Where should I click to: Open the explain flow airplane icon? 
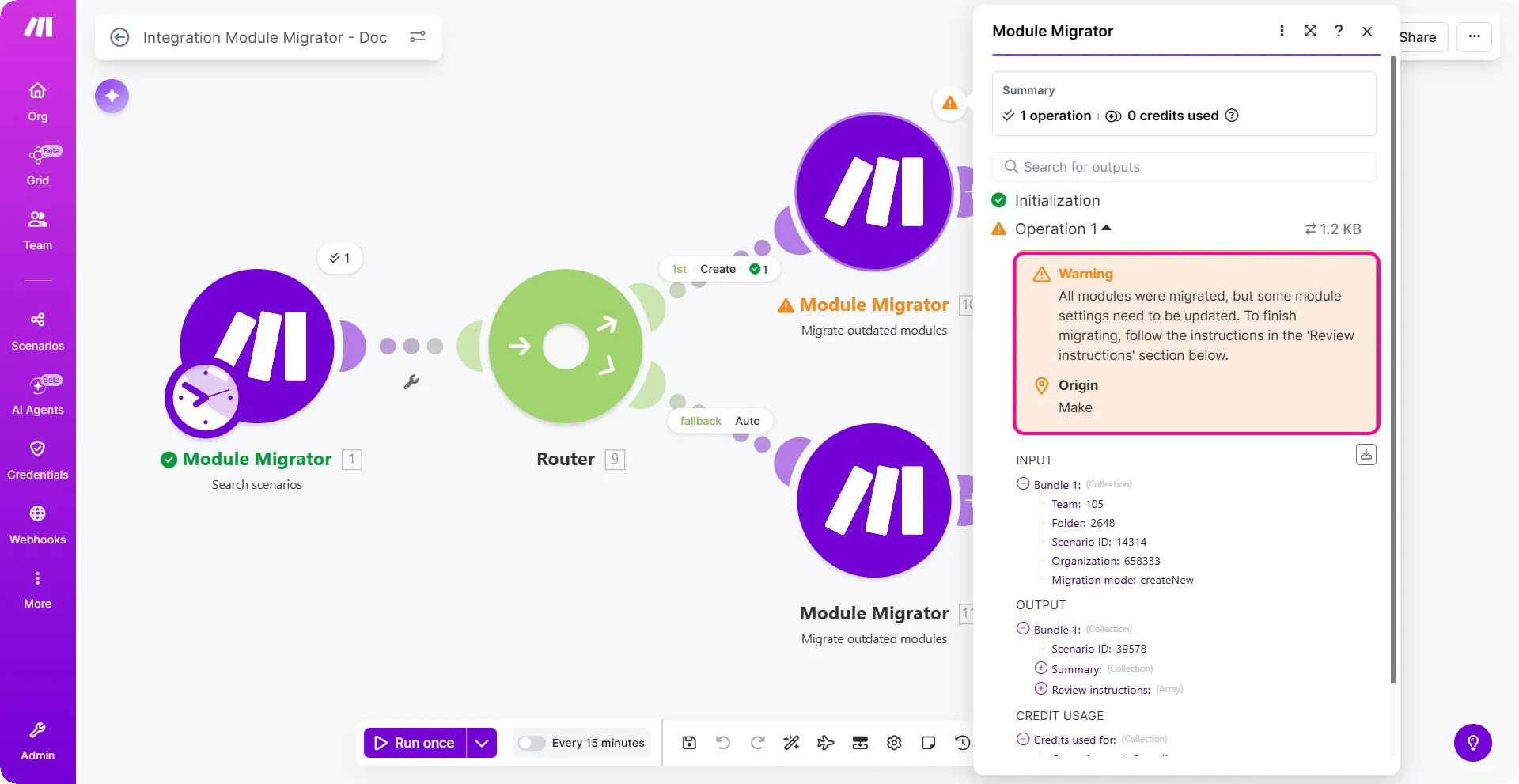(826, 743)
